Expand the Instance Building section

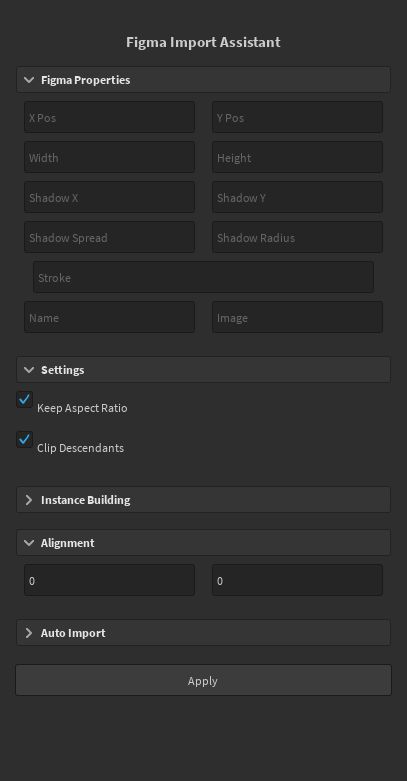[x=203, y=500]
